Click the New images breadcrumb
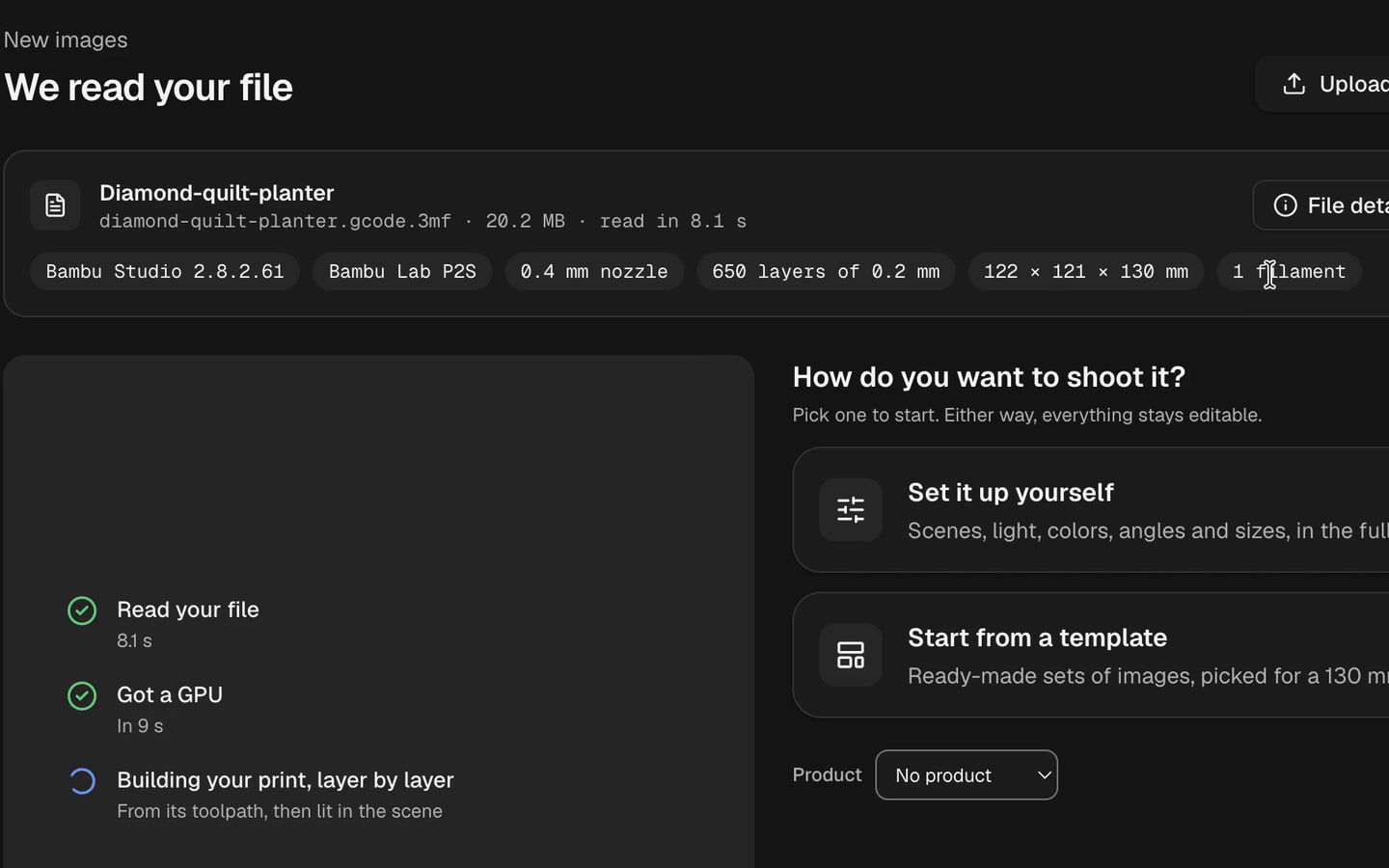This screenshot has height=868, width=1389. [x=66, y=40]
